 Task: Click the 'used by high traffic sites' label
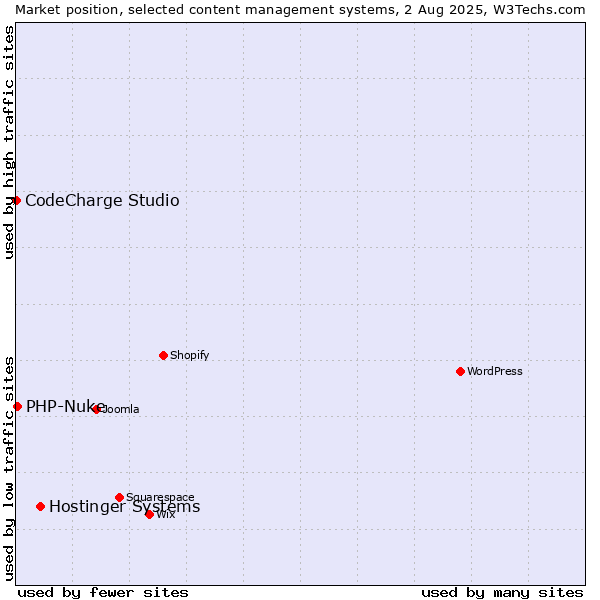pyautogui.click(x=9, y=142)
